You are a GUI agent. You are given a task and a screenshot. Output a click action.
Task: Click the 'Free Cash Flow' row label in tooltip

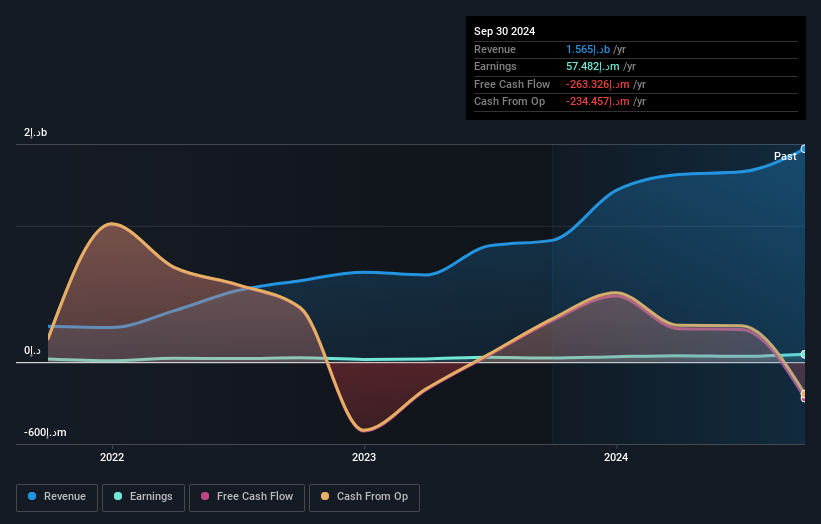(x=512, y=84)
